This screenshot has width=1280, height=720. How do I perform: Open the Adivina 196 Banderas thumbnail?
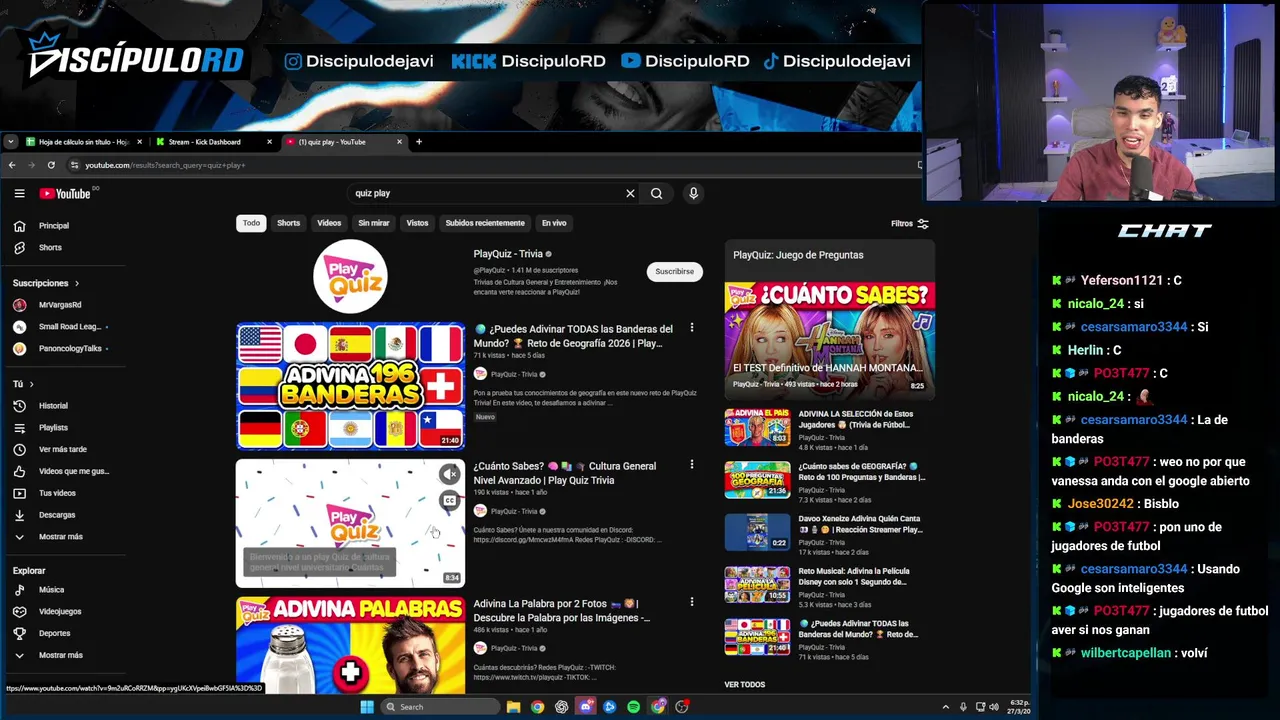[x=350, y=386]
